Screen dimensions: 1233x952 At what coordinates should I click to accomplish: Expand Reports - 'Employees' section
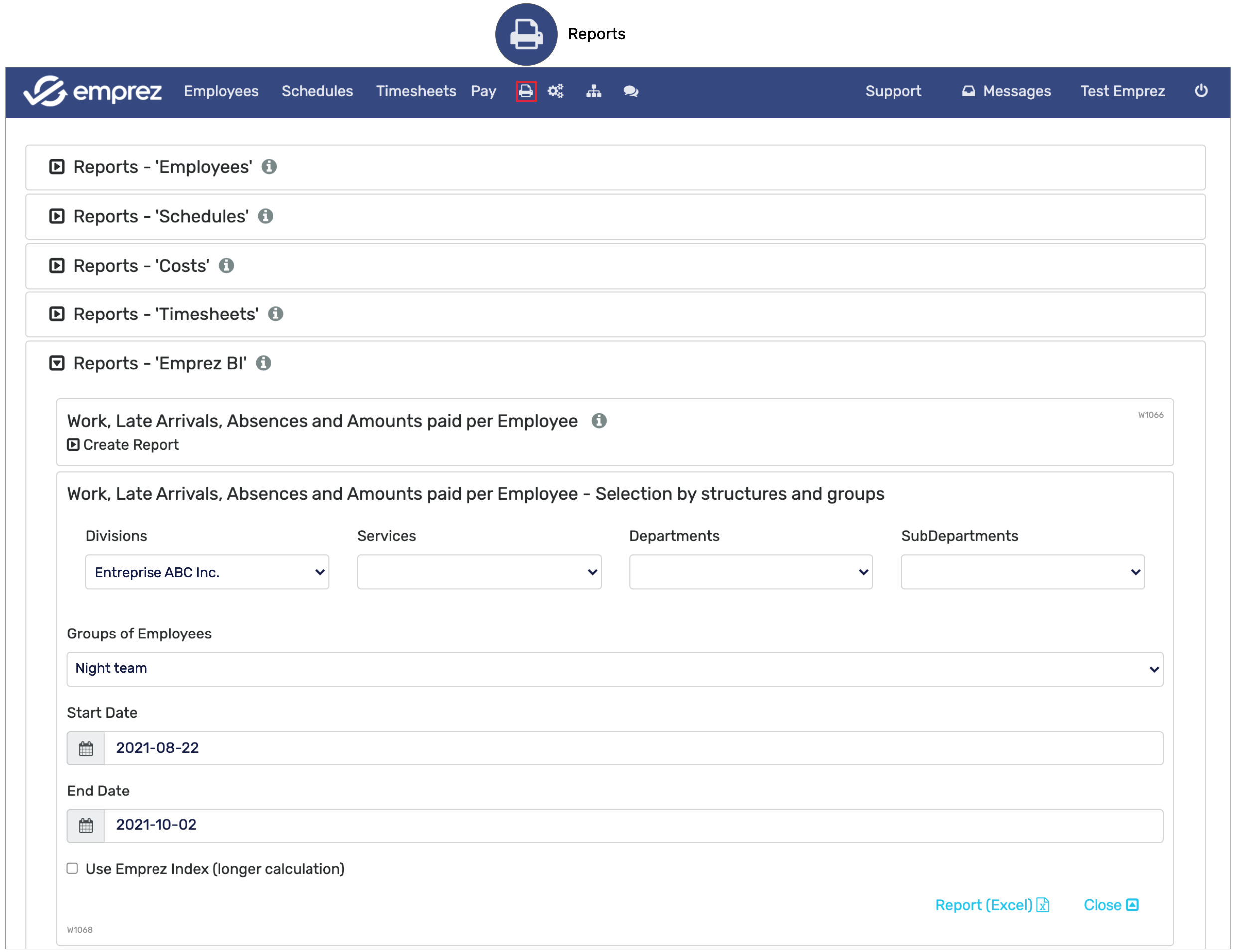point(57,167)
